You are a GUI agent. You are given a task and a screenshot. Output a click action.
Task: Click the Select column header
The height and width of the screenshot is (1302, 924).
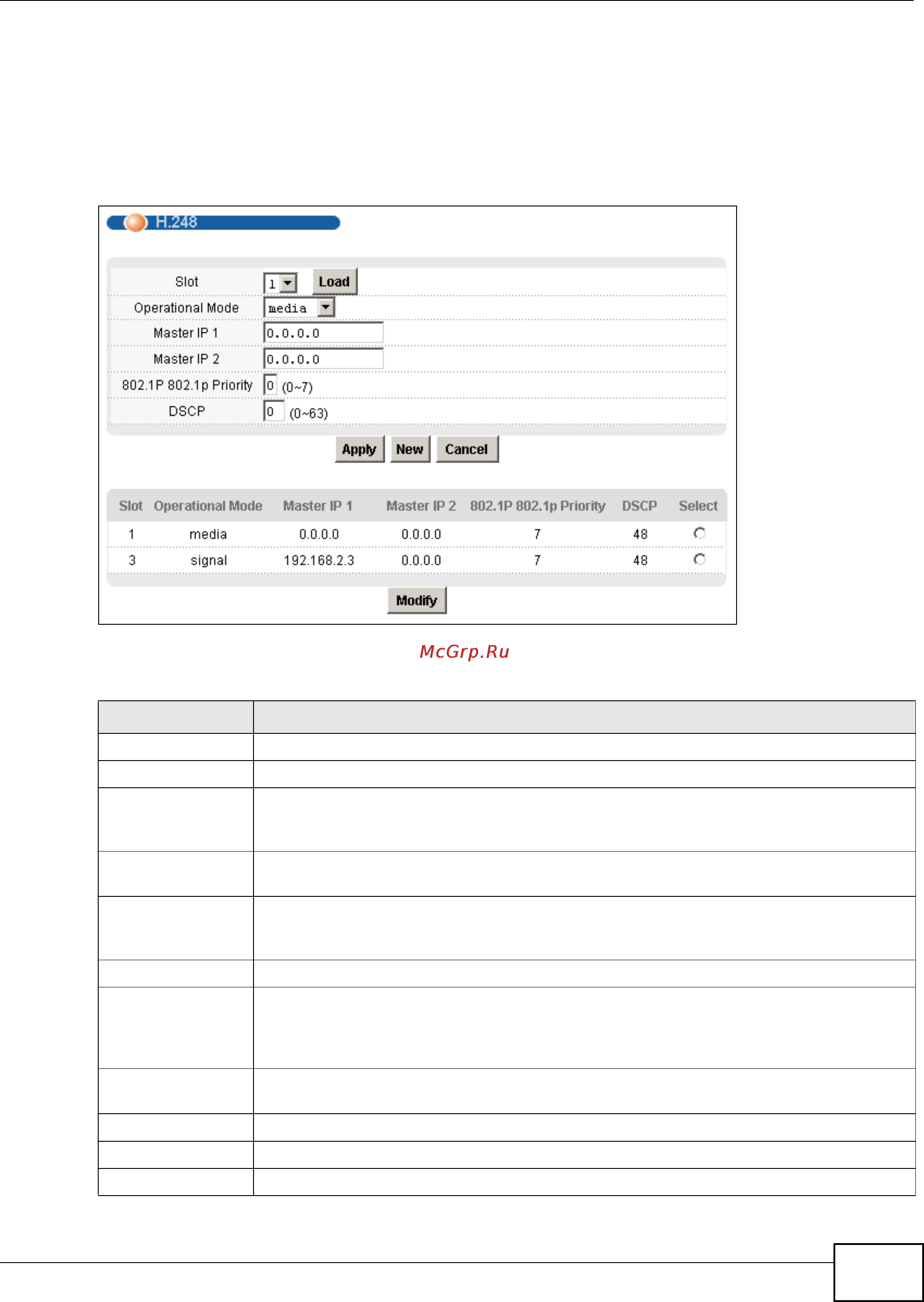click(698, 506)
